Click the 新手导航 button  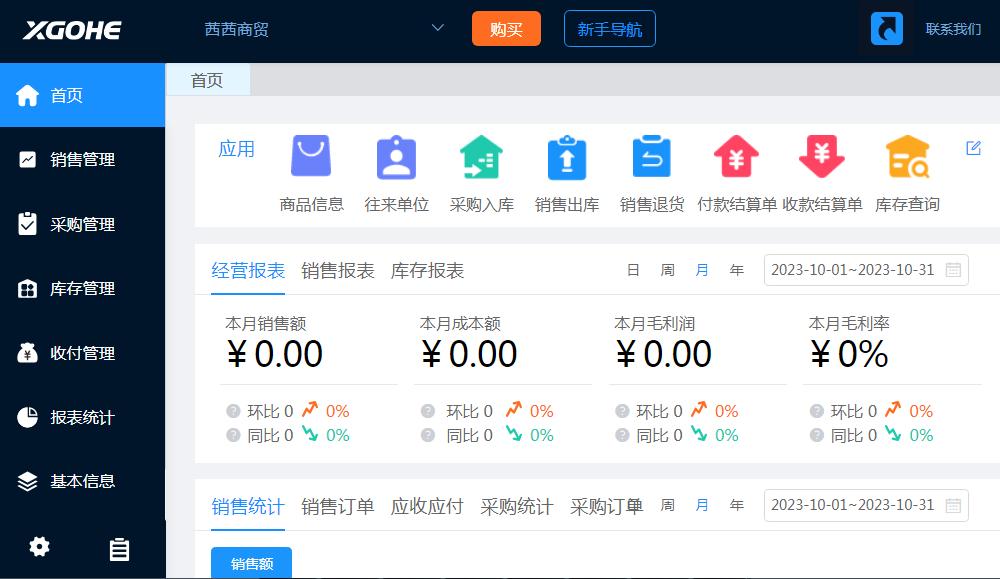pyautogui.click(x=610, y=29)
